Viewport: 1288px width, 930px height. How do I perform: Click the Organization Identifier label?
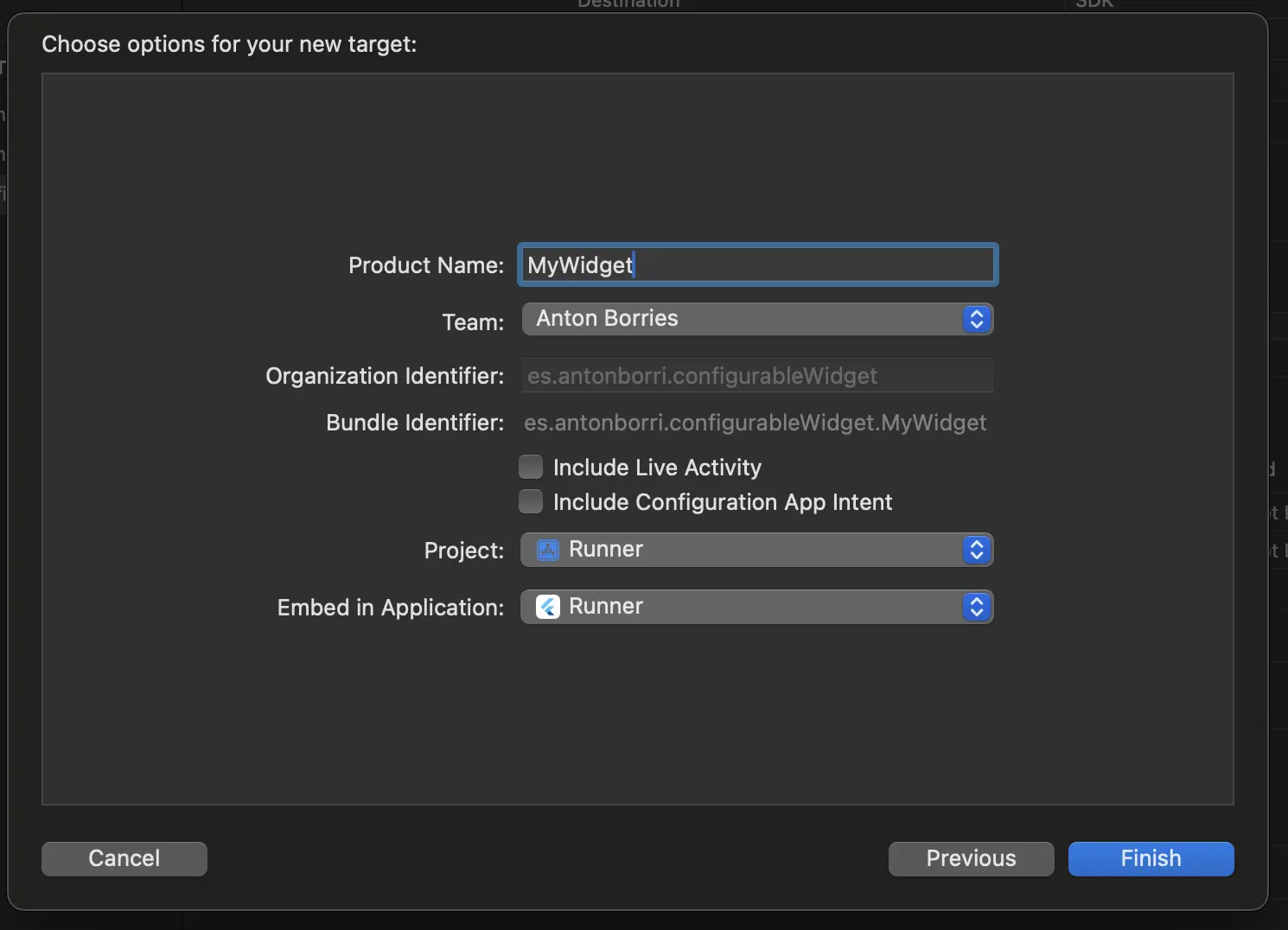(x=385, y=376)
